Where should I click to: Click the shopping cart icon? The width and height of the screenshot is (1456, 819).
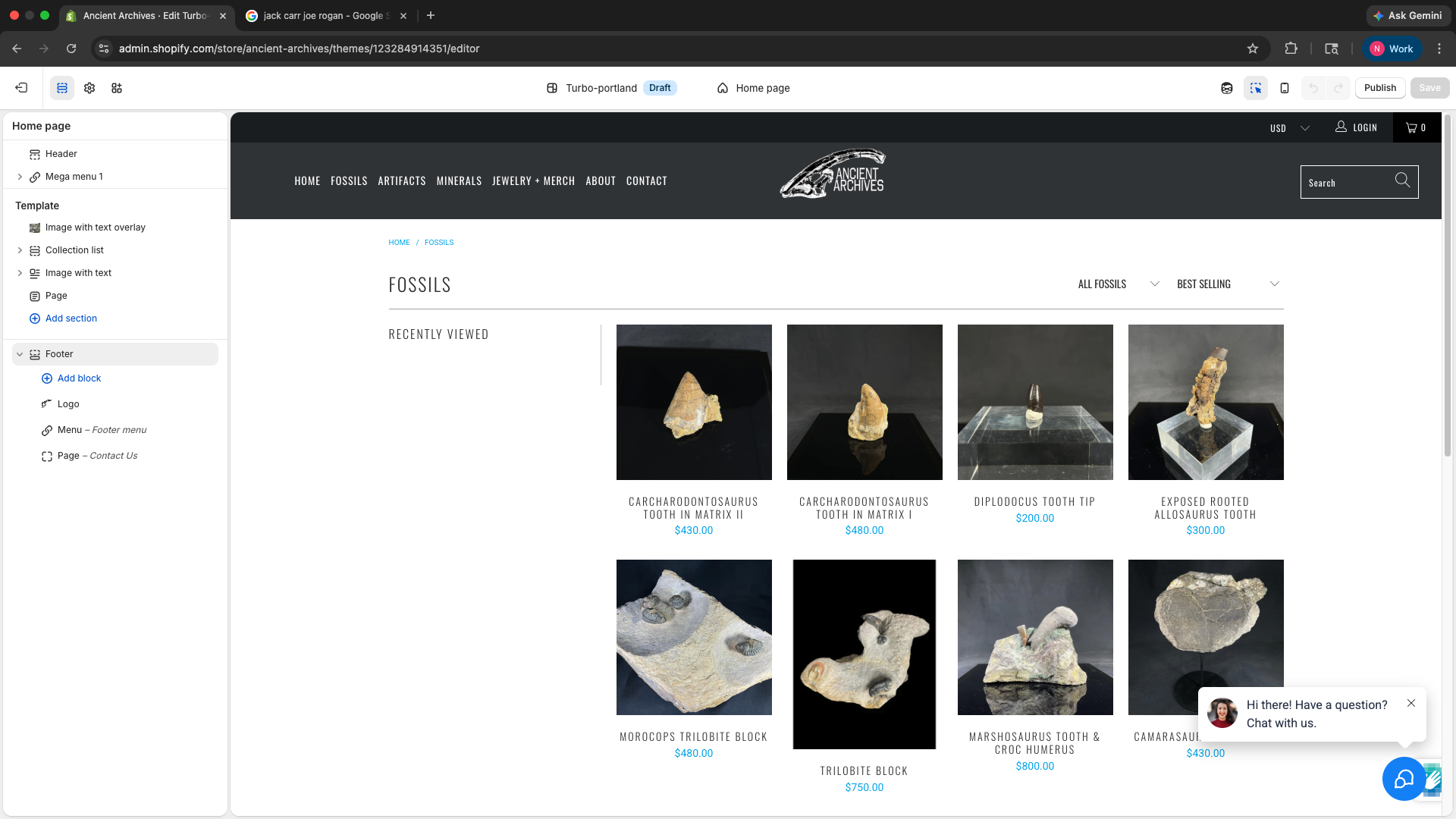1411,127
